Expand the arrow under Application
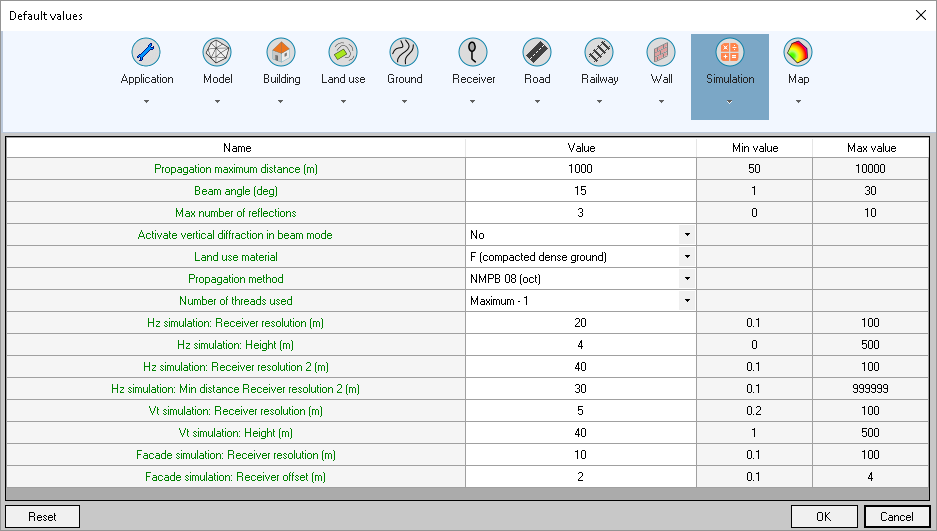This screenshot has height=531, width=937. [x=146, y=102]
